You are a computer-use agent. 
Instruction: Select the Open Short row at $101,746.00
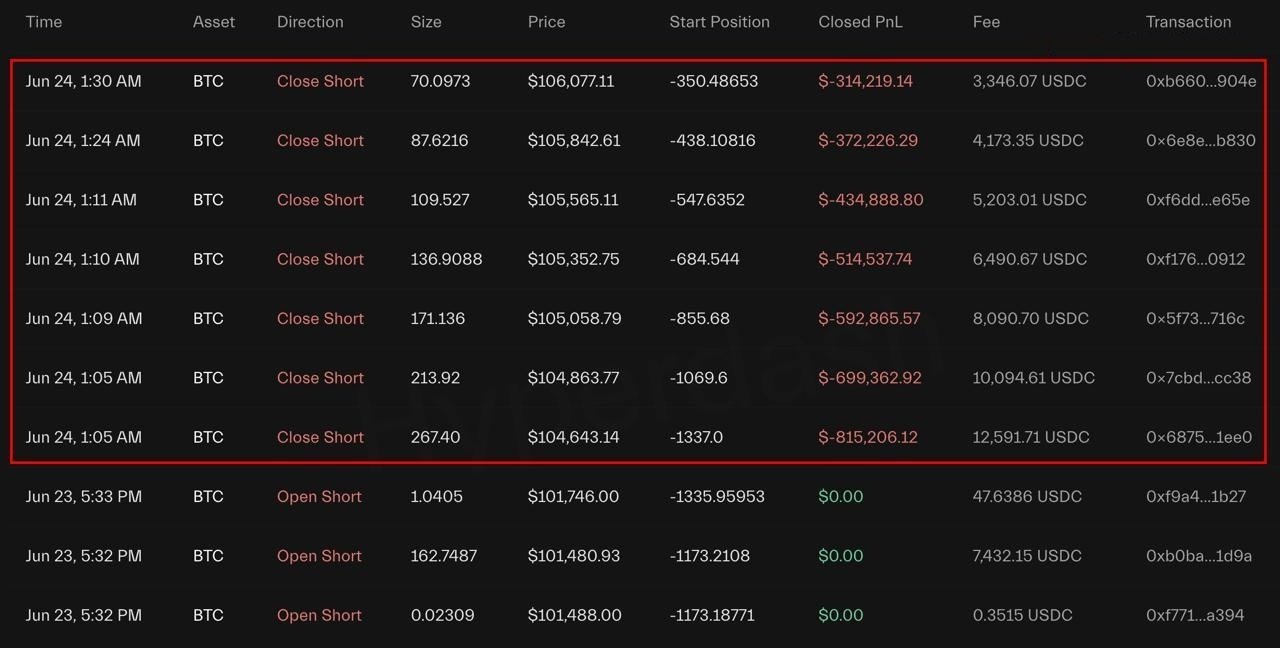point(640,496)
